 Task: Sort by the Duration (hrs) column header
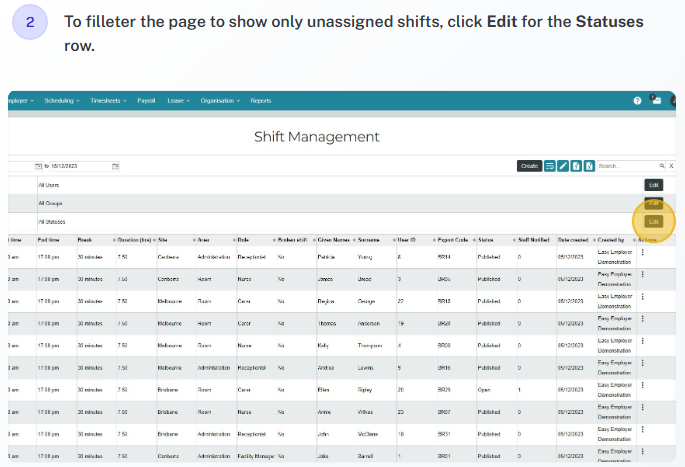[134, 240]
